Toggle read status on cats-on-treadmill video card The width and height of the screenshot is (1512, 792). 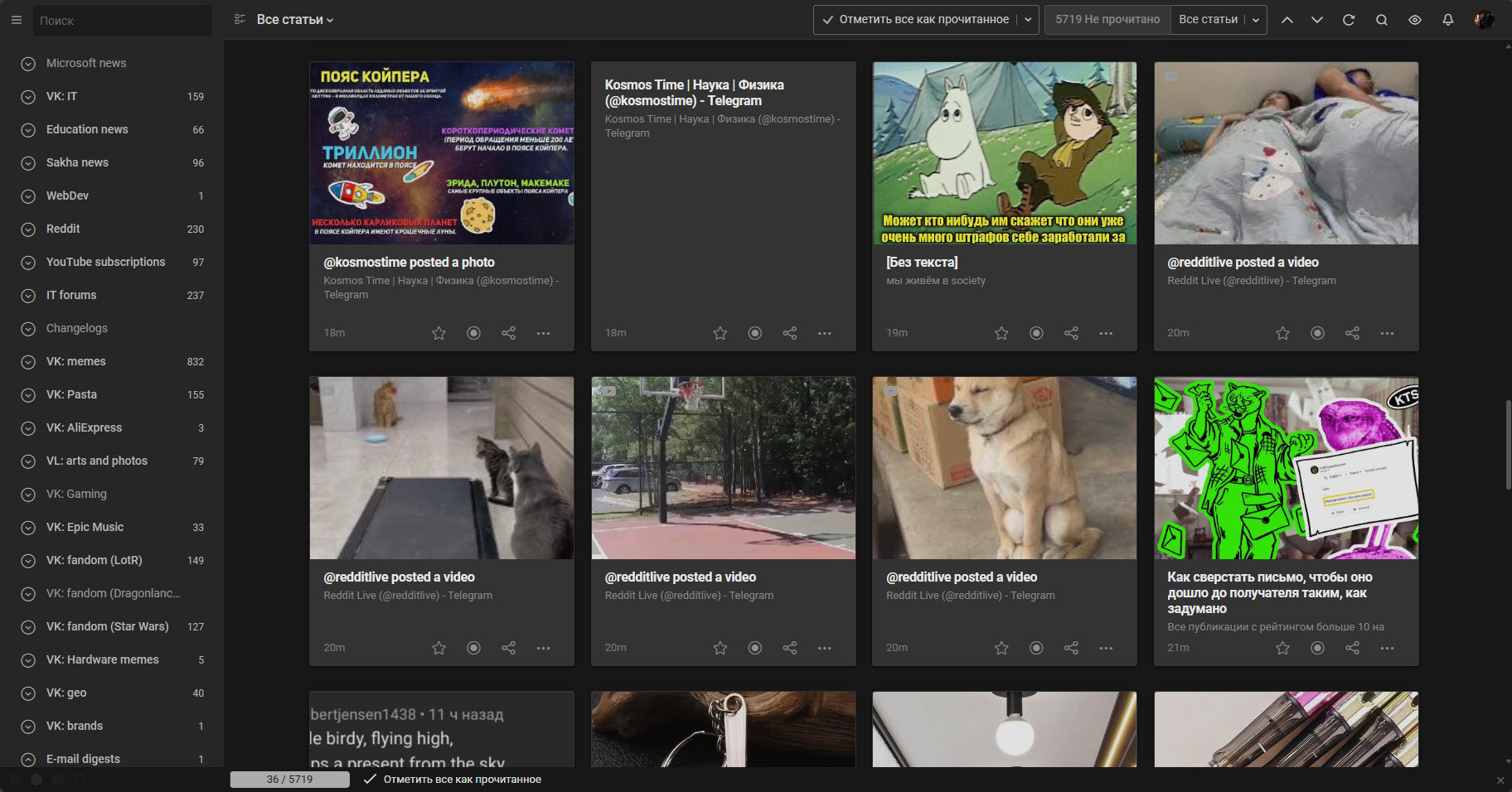tap(474, 648)
